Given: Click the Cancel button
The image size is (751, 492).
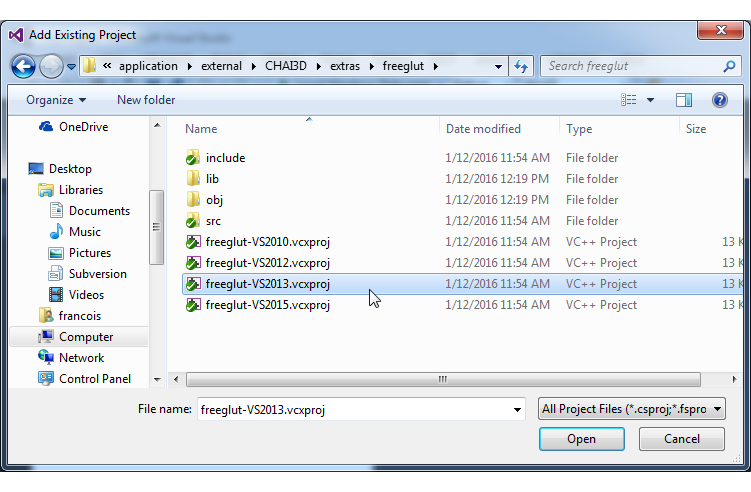Looking at the screenshot, I should 682,439.
